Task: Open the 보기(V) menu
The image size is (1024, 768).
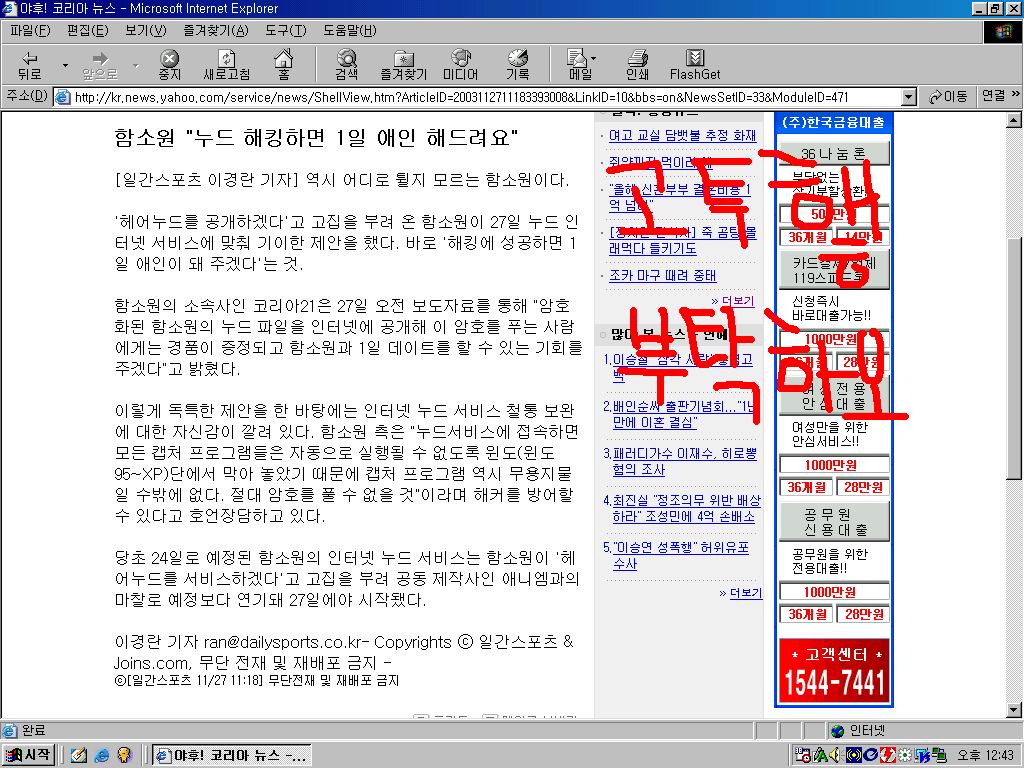Action: point(146,31)
